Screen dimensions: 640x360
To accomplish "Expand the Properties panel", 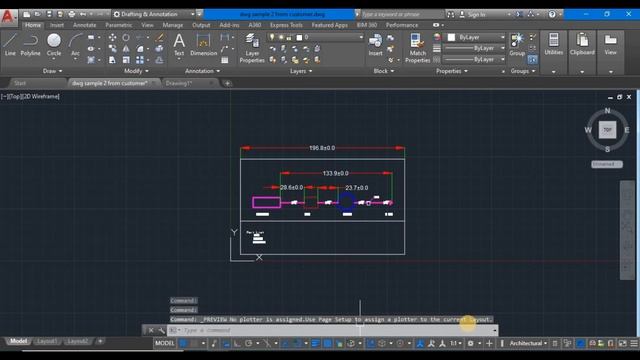I will pyautogui.click(x=451, y=71).
